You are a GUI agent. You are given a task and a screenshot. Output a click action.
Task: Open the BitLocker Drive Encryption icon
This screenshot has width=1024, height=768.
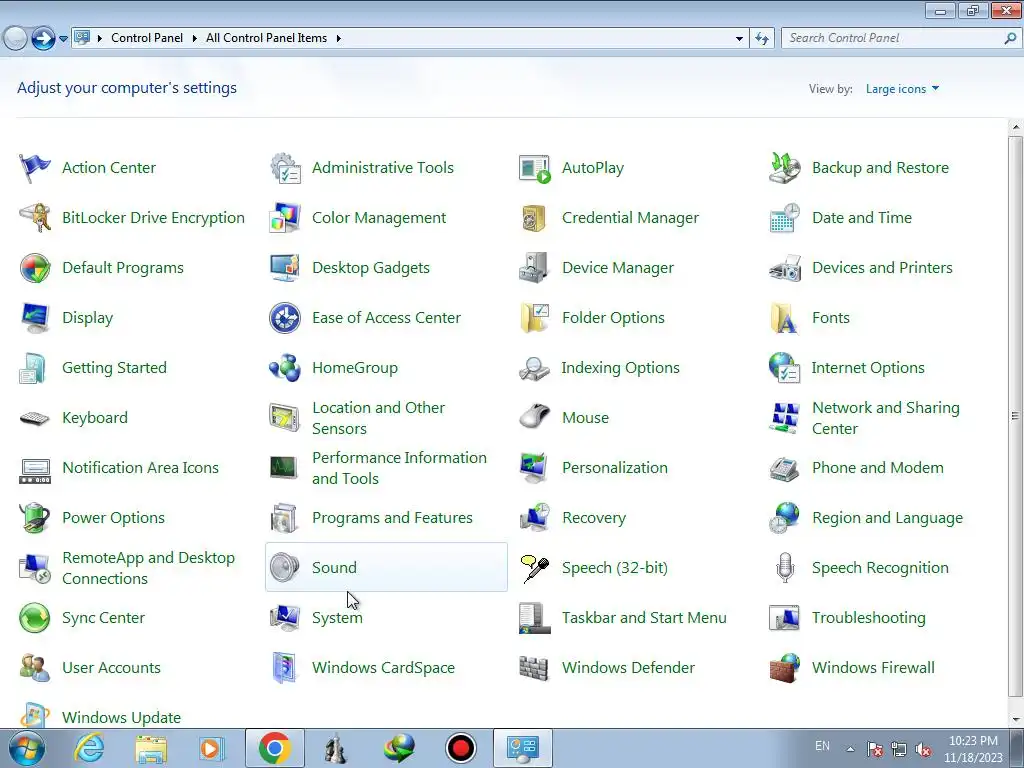click(x=35, y=217)
